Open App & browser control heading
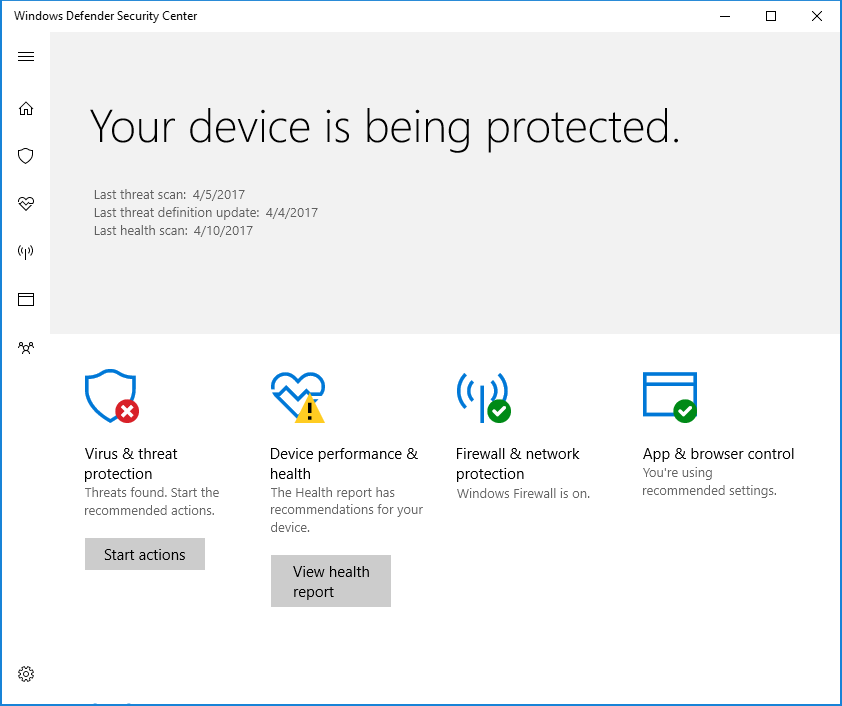The image size is (842, 706). tap(718, 454)
